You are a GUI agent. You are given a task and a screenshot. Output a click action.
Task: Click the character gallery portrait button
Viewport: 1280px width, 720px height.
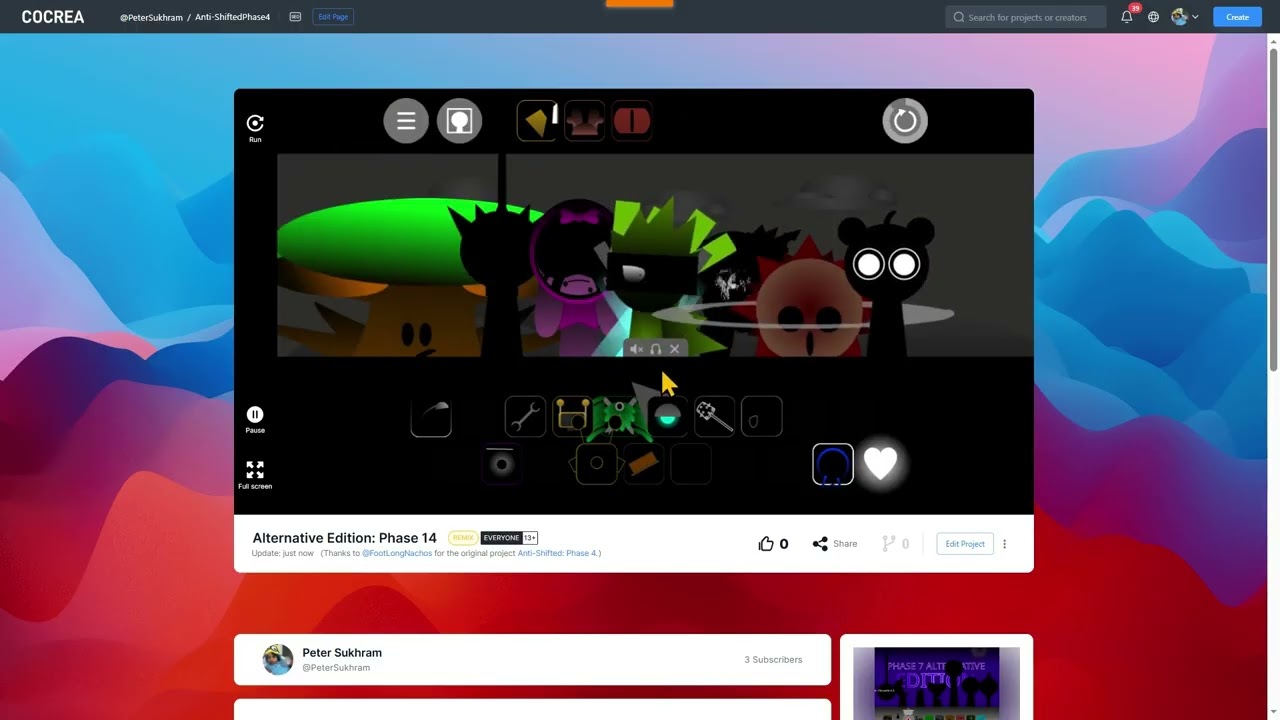(460, 121)
